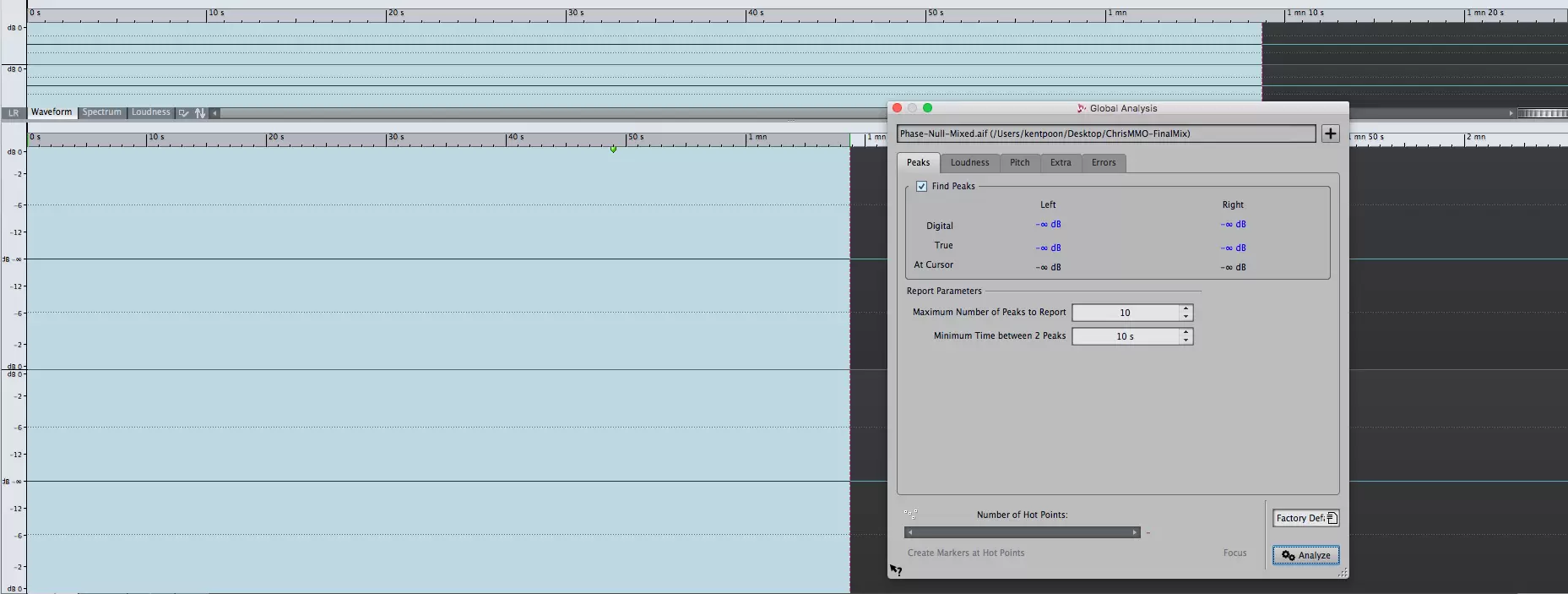Click the green playback cursor marker on ruler
The height and width of the screenshot is (594, 1568).
pyautogui.click(x=613, y=149)
